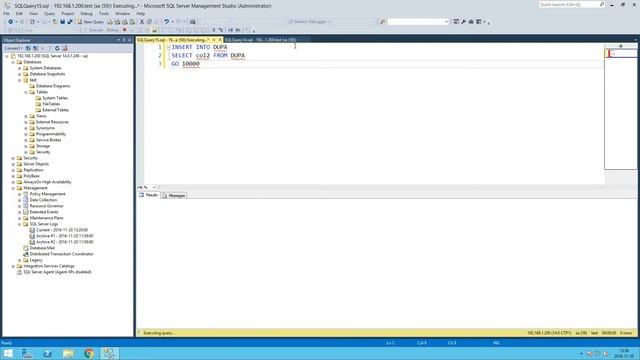Collapse the SQL Server Logs node
Image resolution: width=640 pixels, height=360 pixels.
click(x=20, y=224)
